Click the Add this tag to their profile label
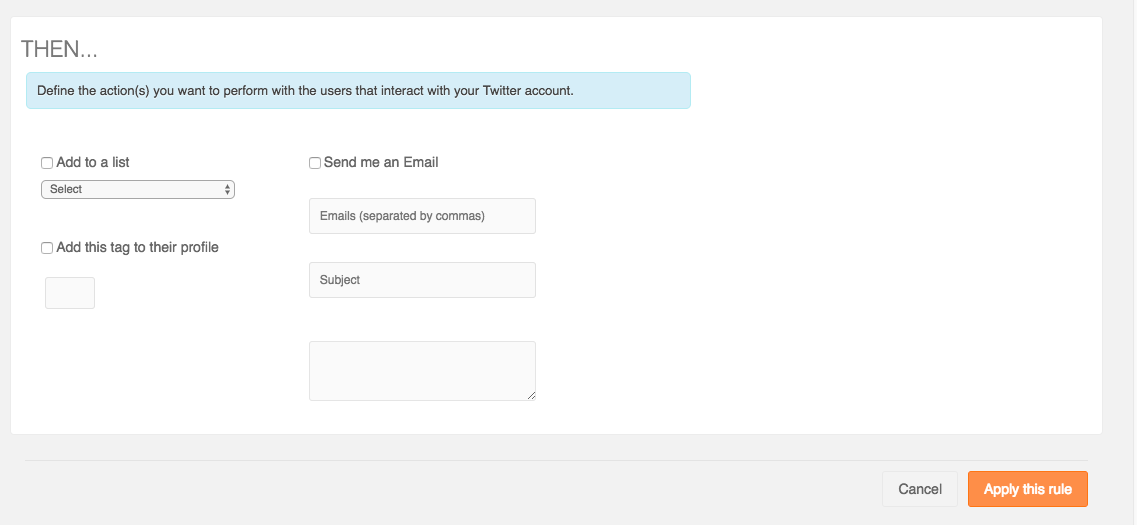This screenshot has height=525, width=1137. [x=137, y=247]
